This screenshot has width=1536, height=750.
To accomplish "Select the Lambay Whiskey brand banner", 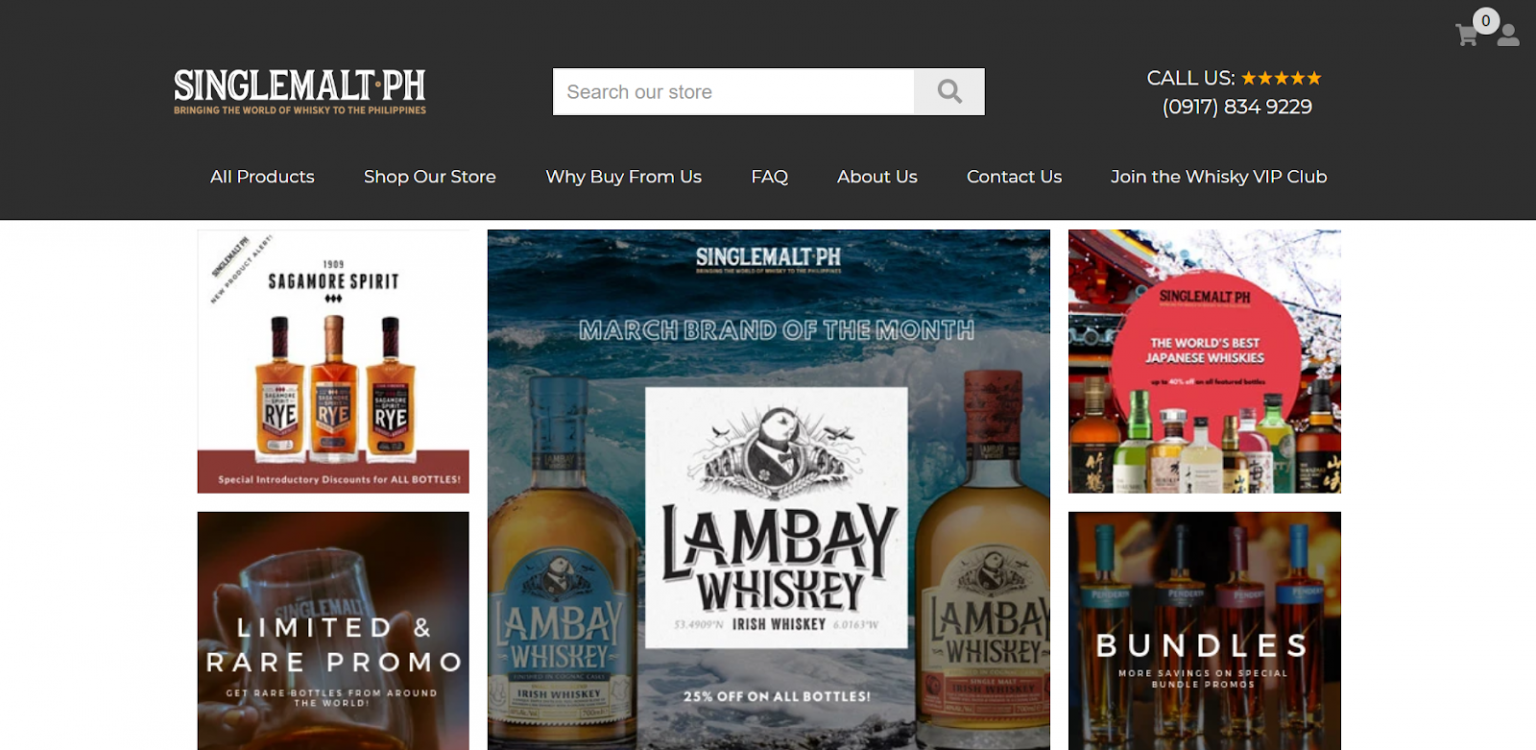I will coord(768,490).
